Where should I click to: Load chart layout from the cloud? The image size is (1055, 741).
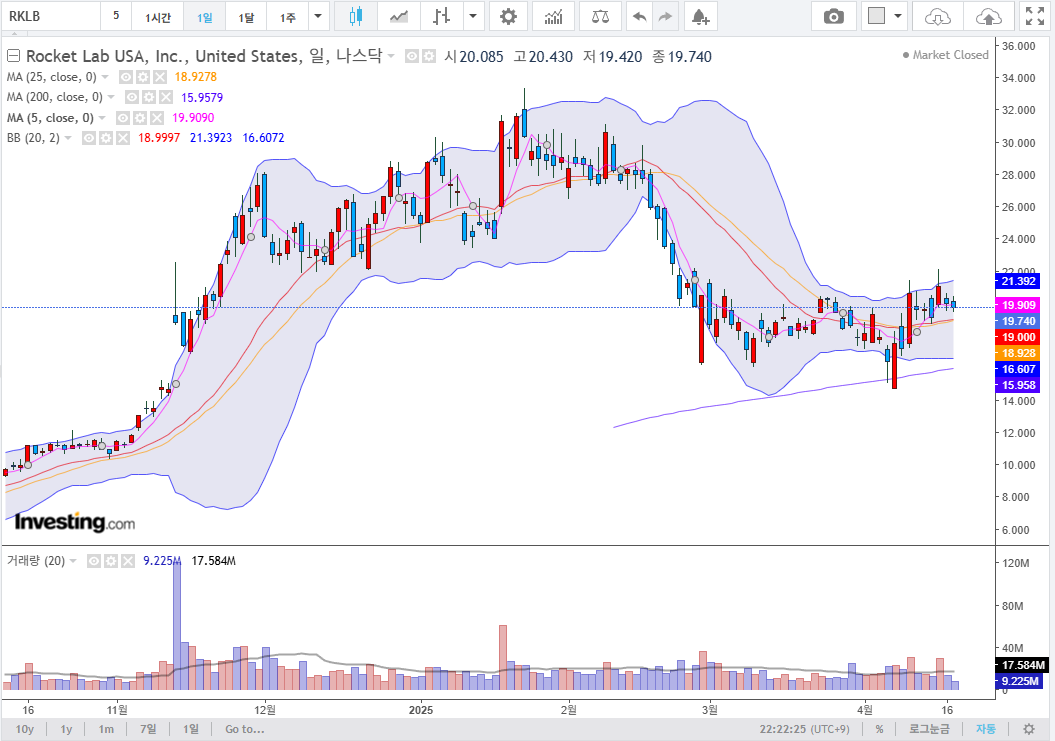[x=937, y=16]
